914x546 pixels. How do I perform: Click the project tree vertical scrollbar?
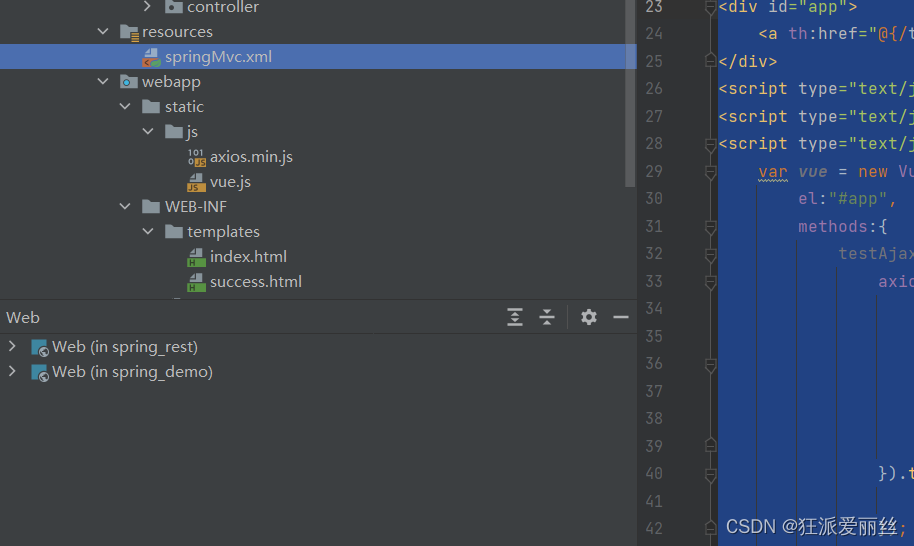630,93
